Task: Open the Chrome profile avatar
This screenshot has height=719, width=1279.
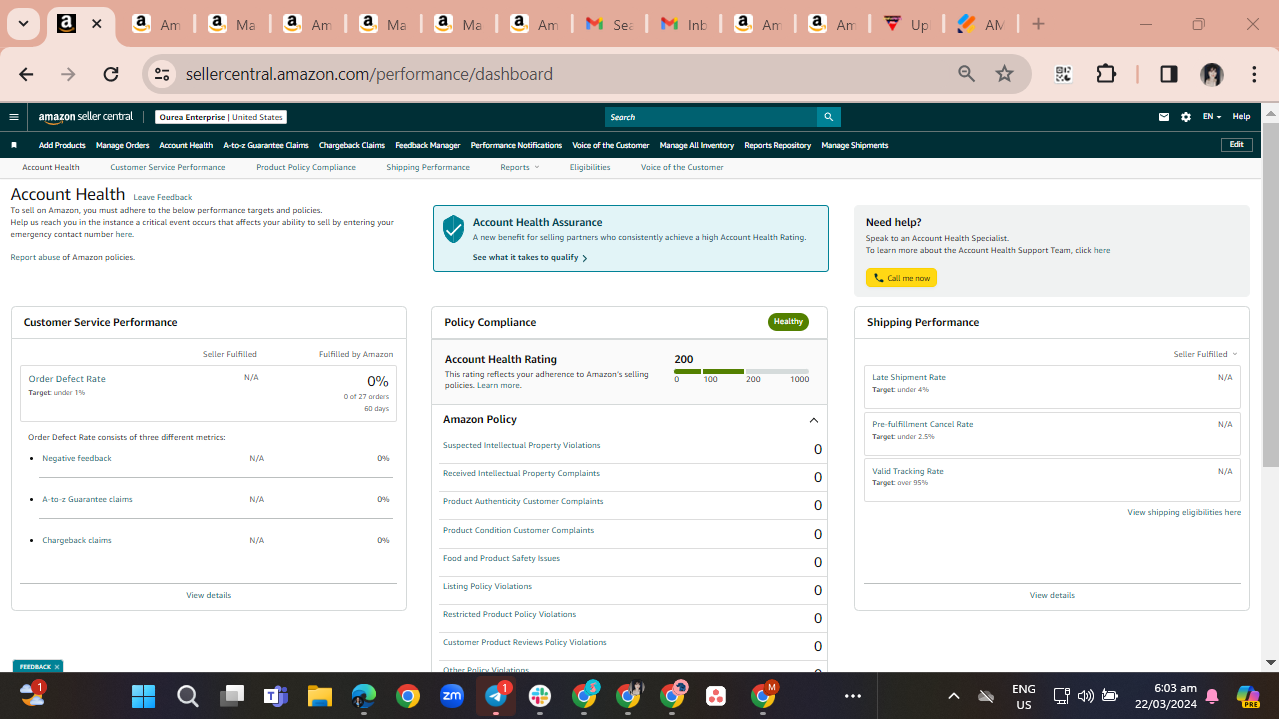Action: (x=1212, y=74)
